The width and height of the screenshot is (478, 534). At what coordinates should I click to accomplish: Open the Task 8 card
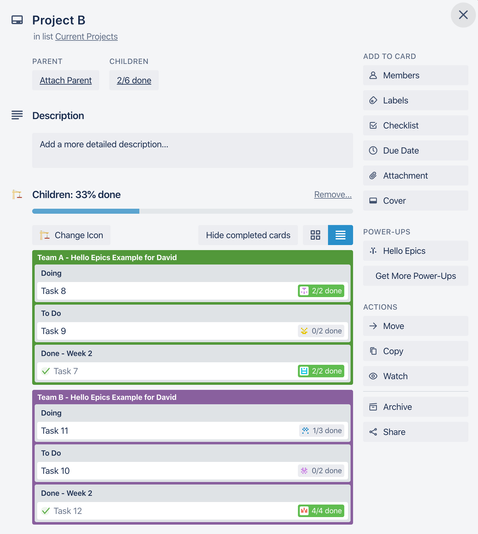[192, 291]
